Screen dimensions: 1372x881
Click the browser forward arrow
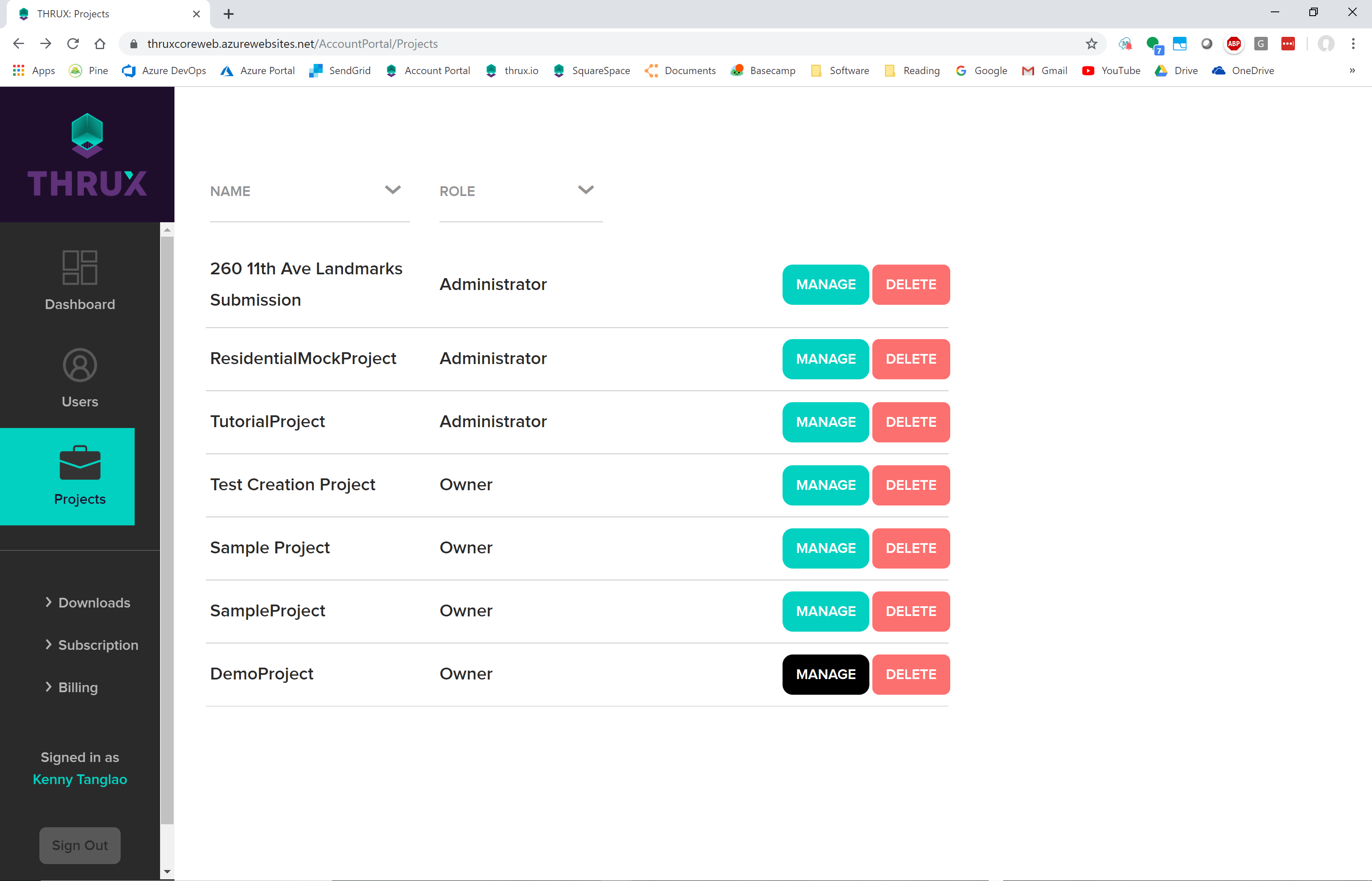tap(46, 44)
